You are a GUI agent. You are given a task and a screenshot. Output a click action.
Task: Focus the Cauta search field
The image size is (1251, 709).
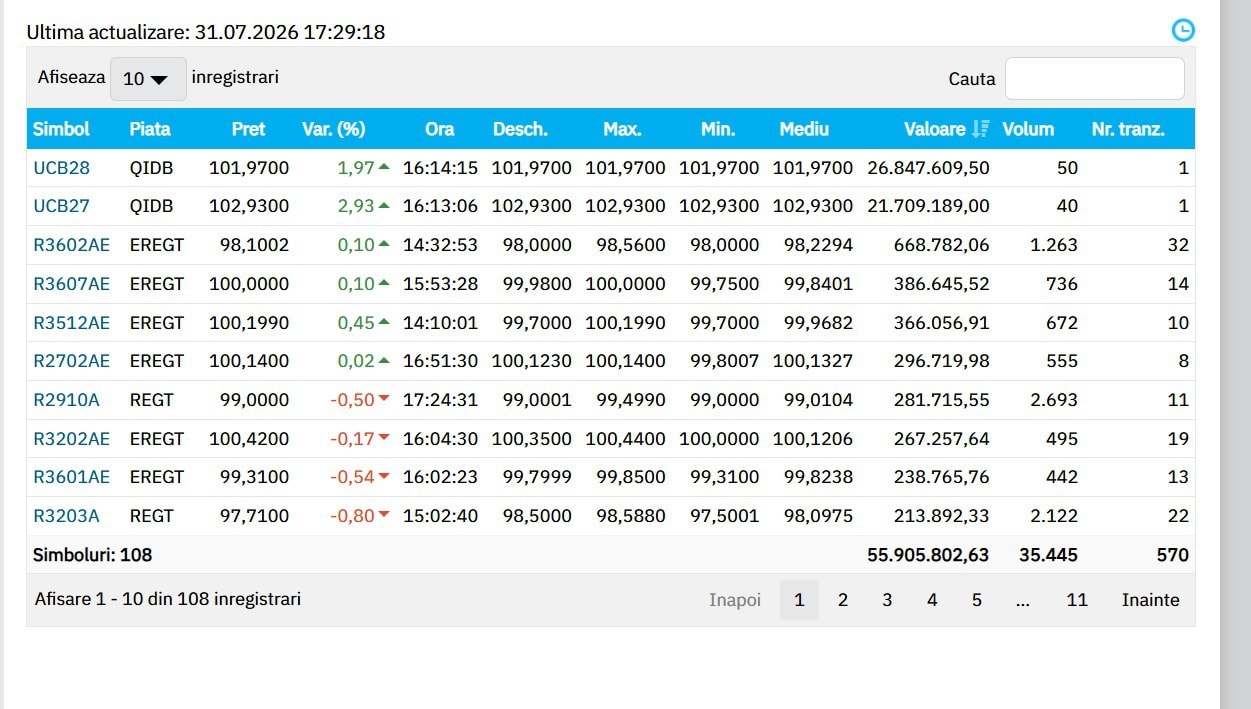tap(1094, 79)
